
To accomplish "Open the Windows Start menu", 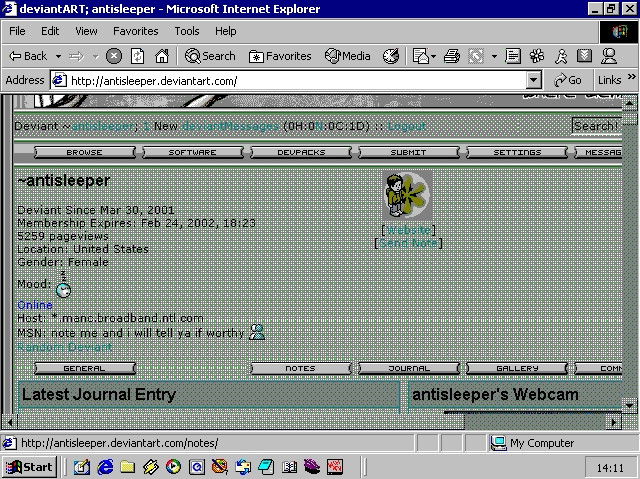I will (30, 467).
